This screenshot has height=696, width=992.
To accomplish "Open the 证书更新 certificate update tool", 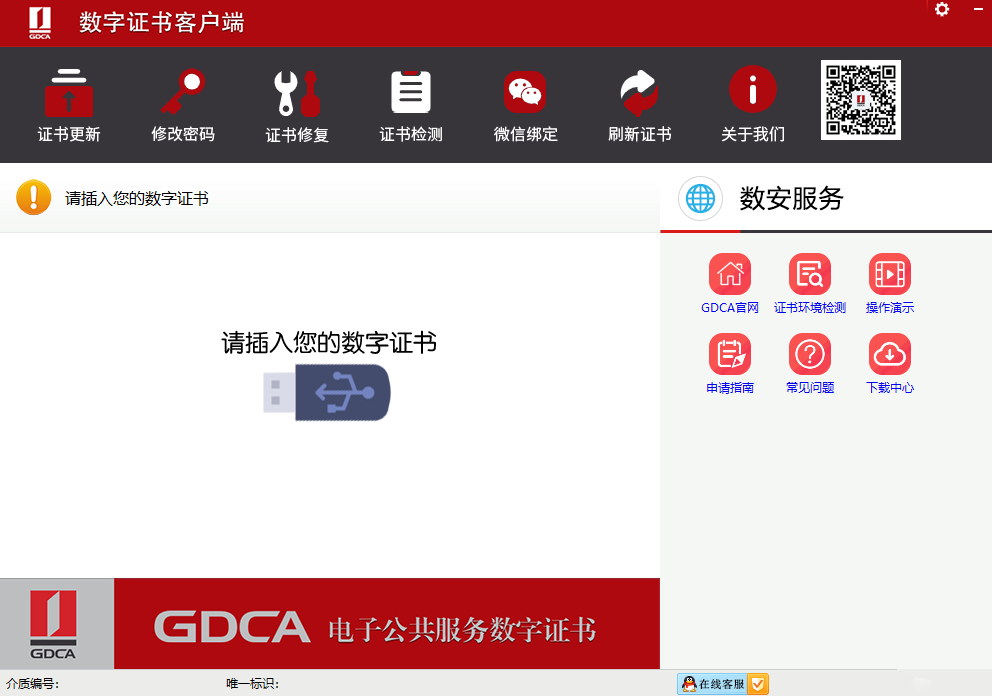I will [x=68, y=105].
